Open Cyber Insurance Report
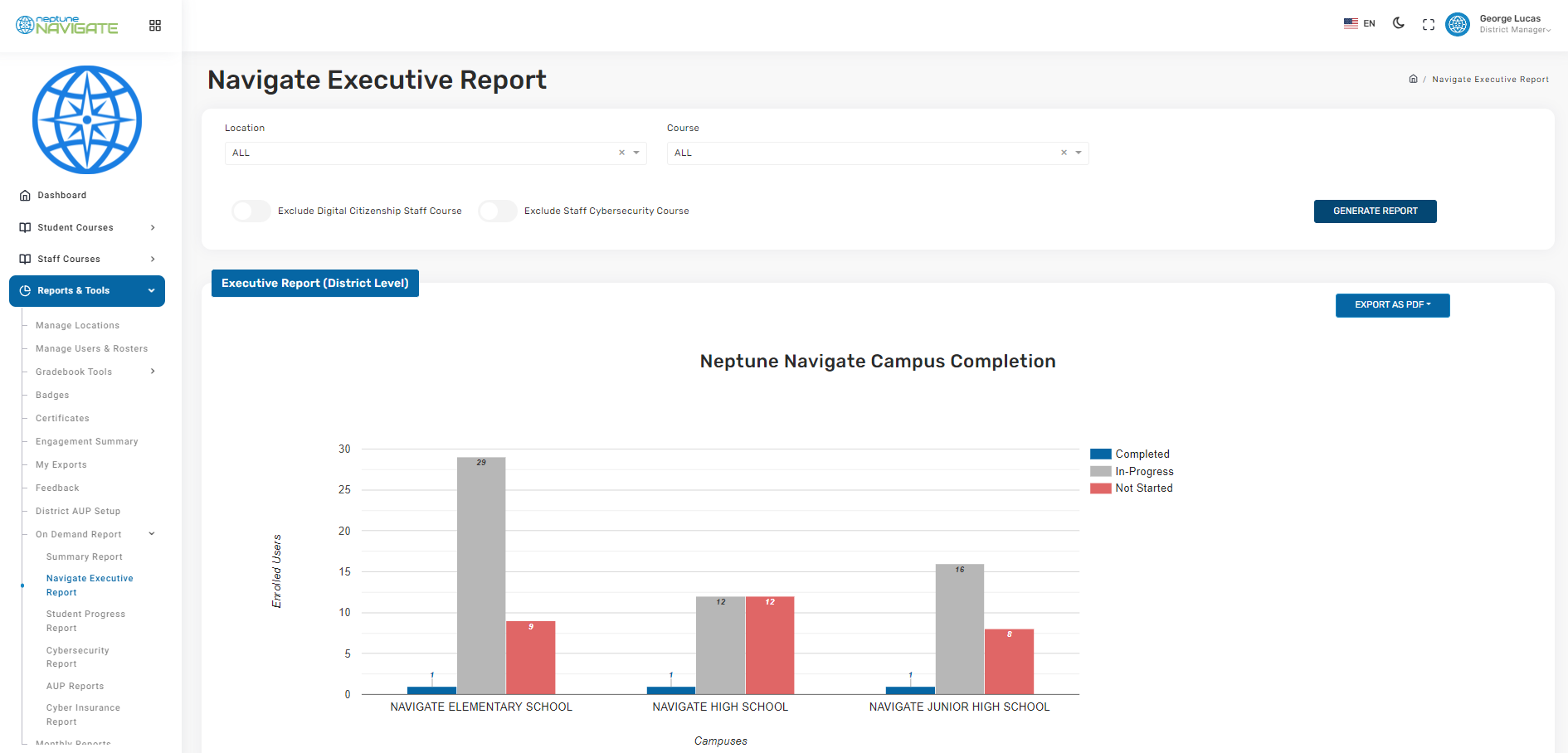 [83, 715]
